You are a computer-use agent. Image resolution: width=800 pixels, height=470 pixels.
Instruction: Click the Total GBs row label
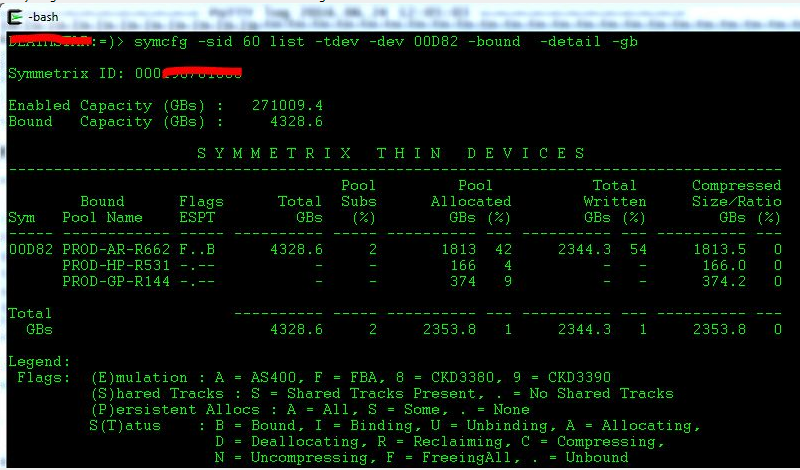[30, 321]
